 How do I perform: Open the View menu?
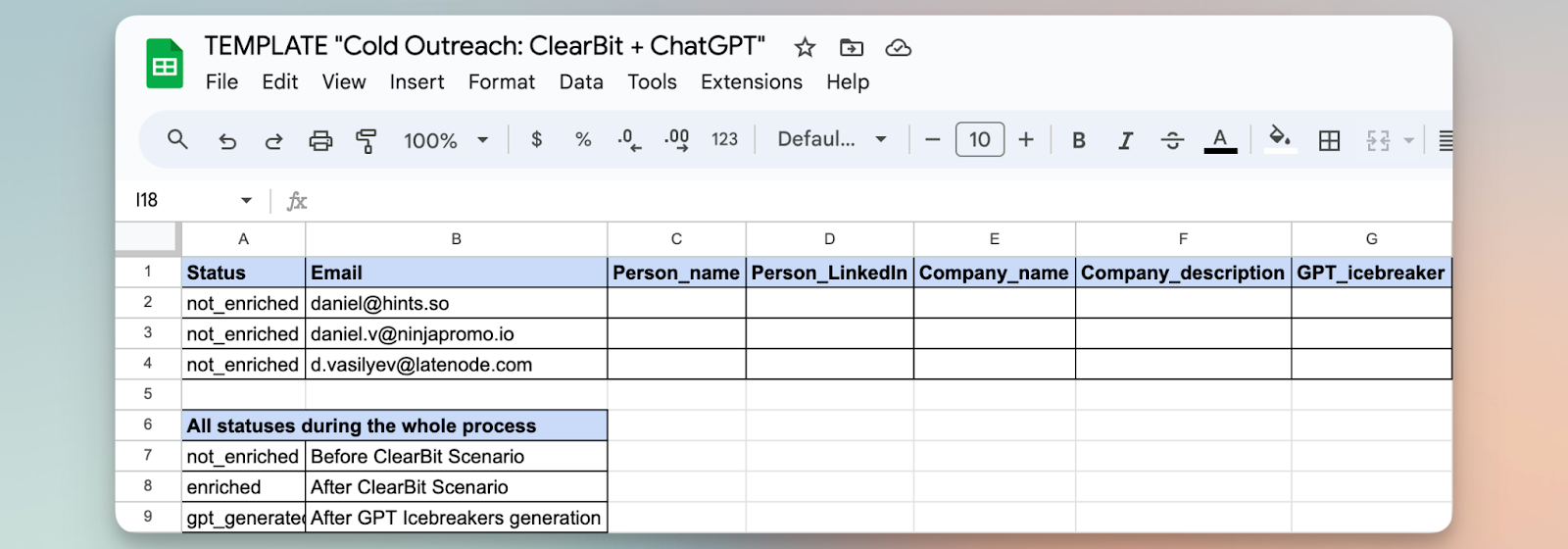point(344,82)
